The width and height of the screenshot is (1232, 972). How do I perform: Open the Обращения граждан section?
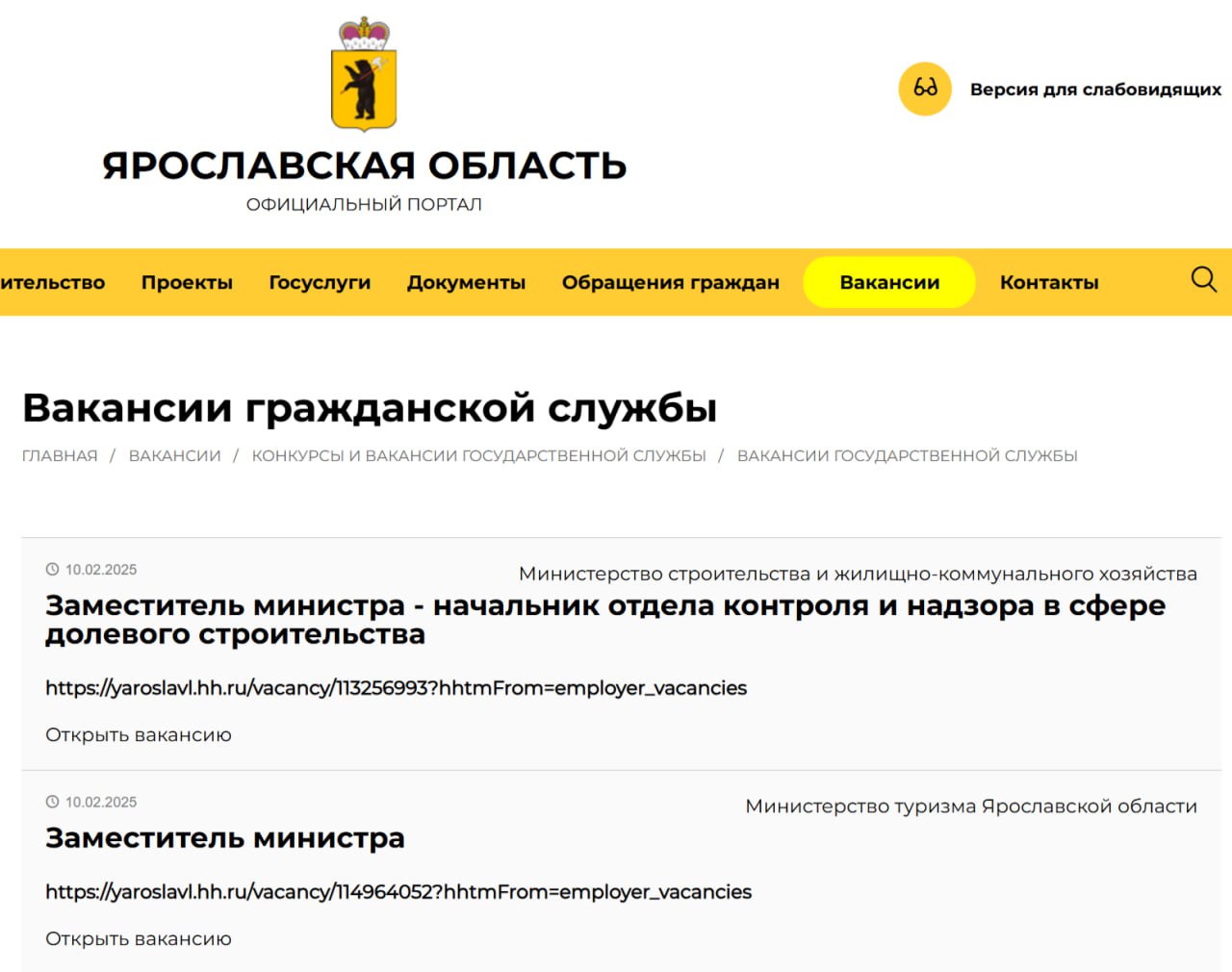point(670,283)
